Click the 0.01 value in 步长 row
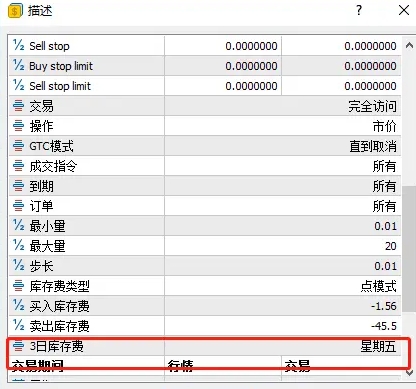 click(x=385, y=266)
